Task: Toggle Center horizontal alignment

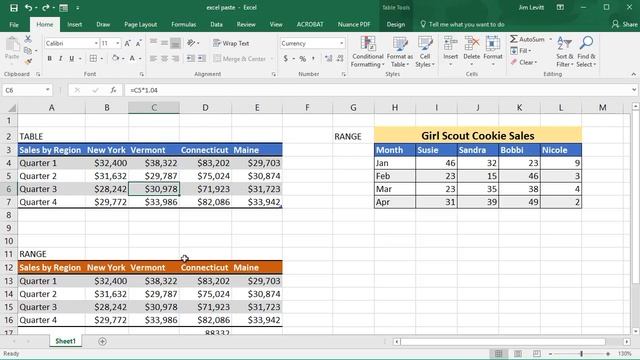Action: pos(164,59)
